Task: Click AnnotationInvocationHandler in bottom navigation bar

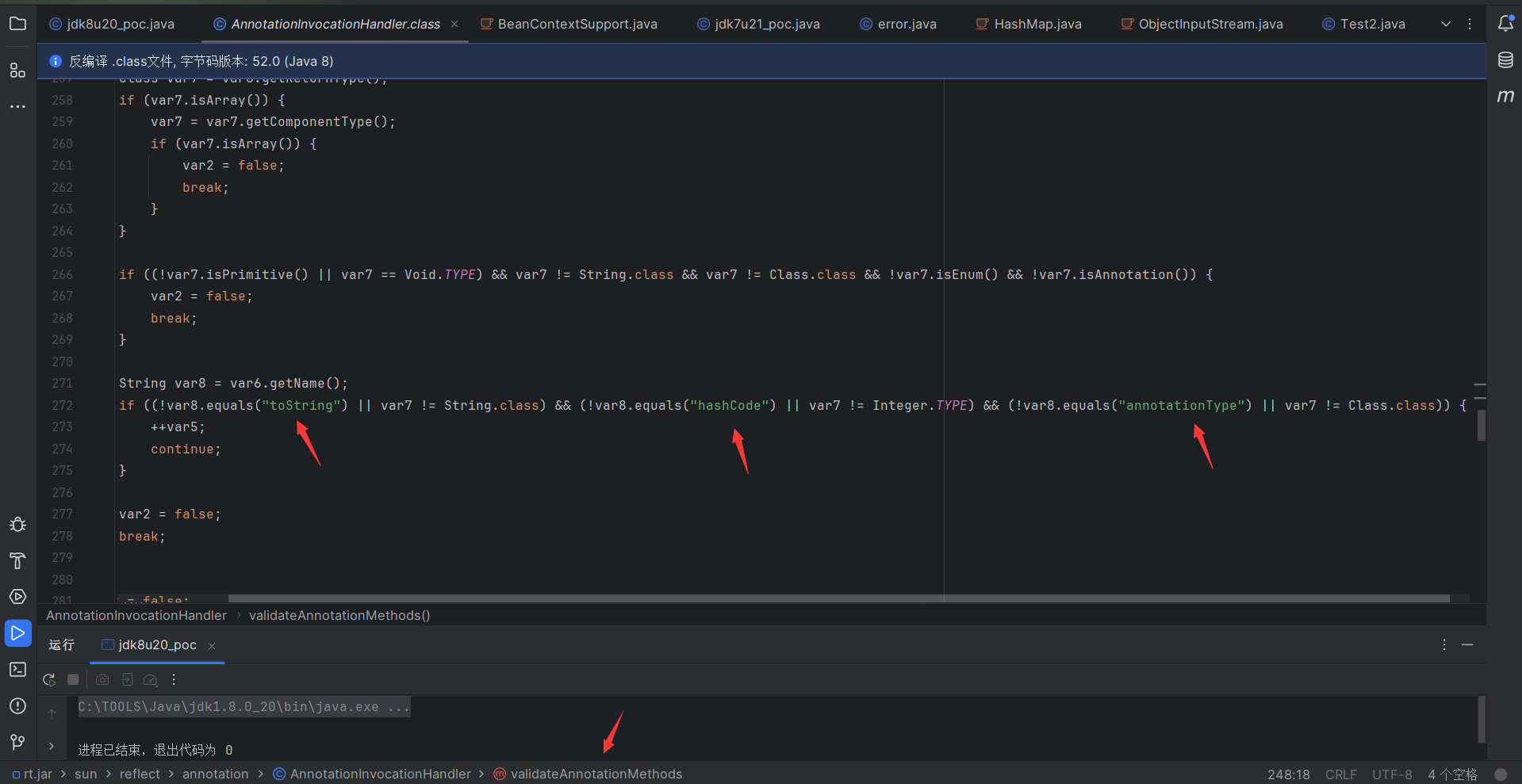Action: (x=372, y=774)
